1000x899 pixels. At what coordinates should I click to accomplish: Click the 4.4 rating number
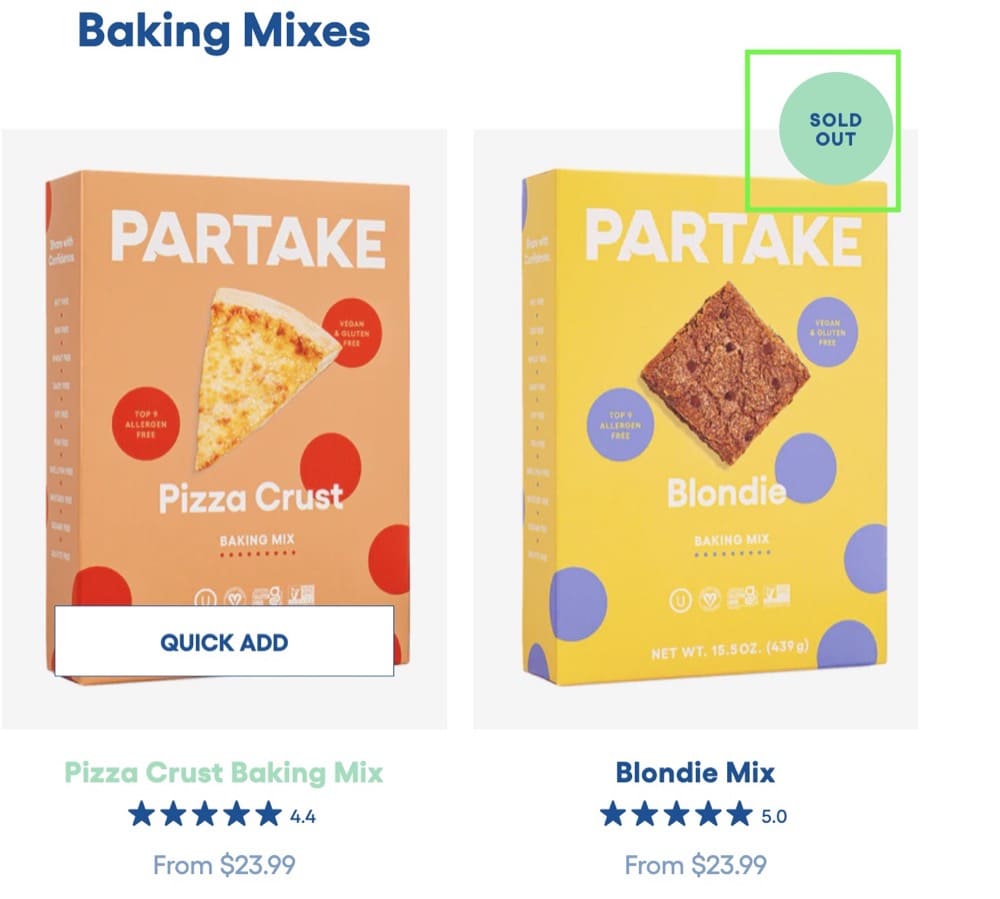(x=303, y=817)
